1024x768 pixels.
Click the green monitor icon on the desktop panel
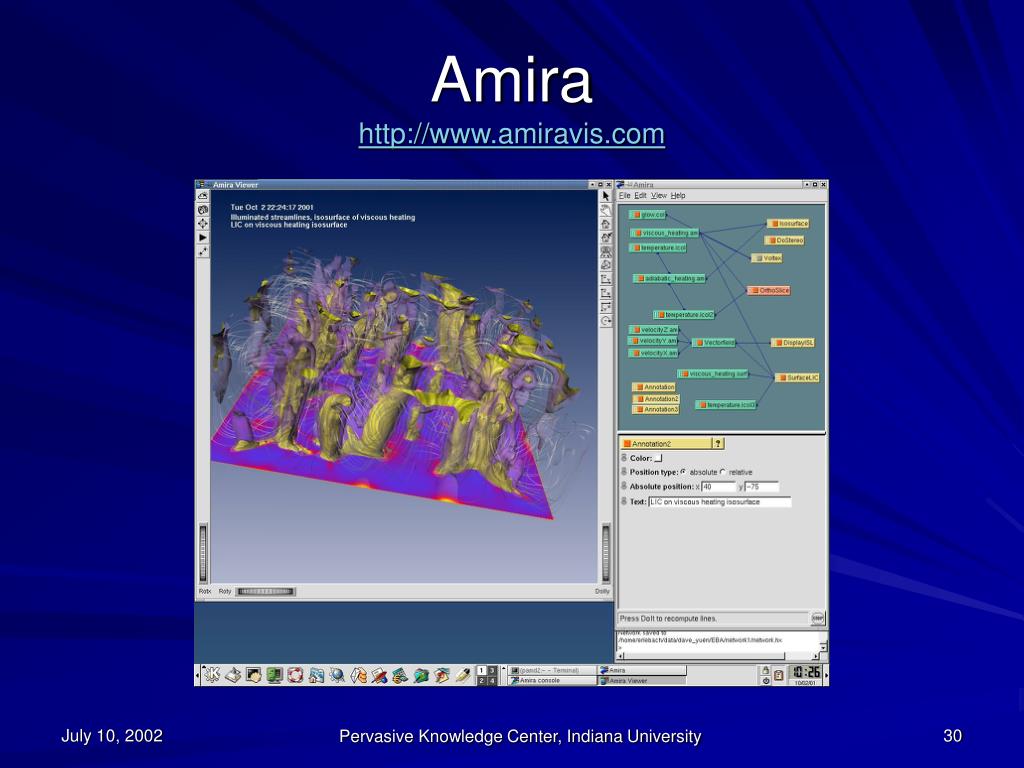(274, 675)
